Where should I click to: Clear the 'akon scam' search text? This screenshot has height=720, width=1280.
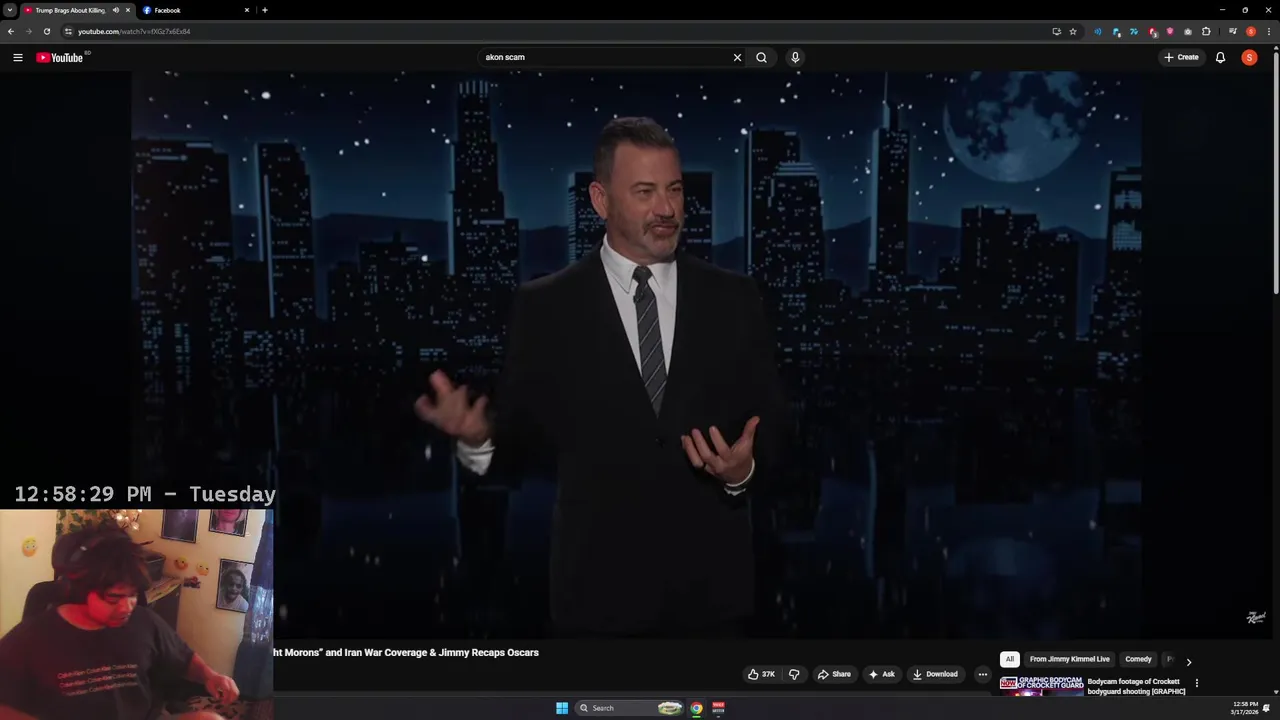[x=737, y=57]
